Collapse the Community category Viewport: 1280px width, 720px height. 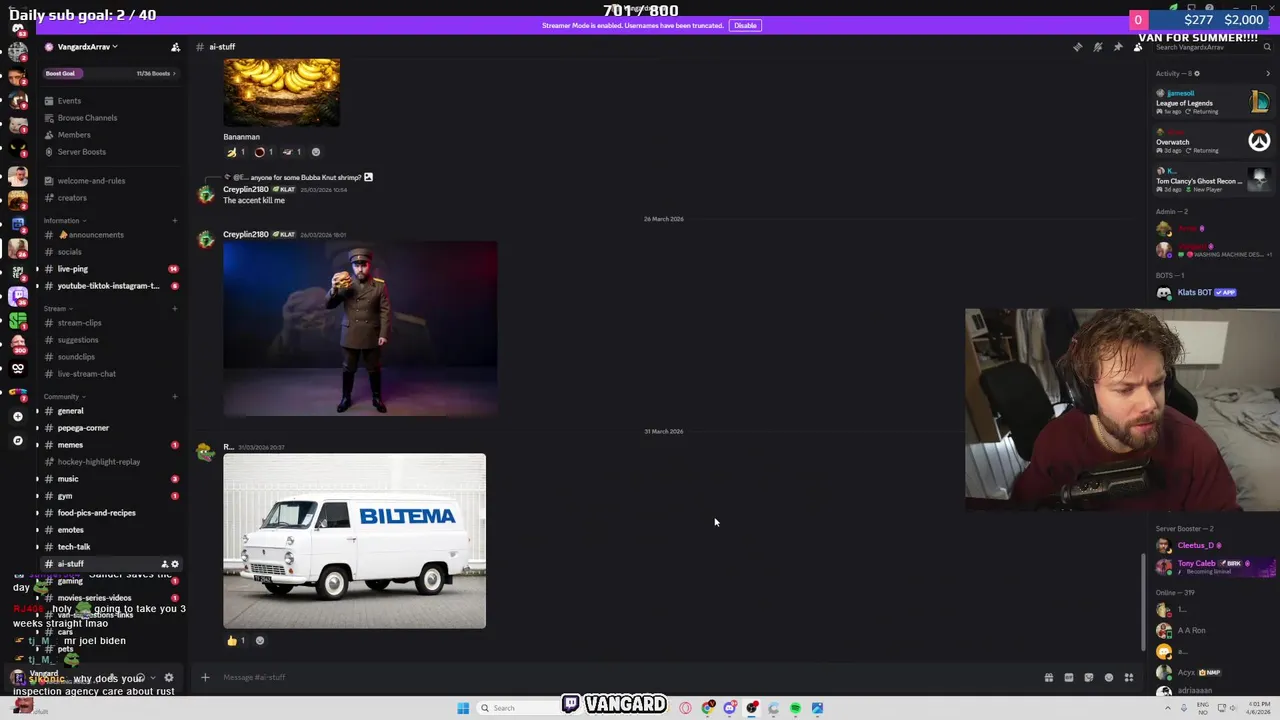click(63, 396)
